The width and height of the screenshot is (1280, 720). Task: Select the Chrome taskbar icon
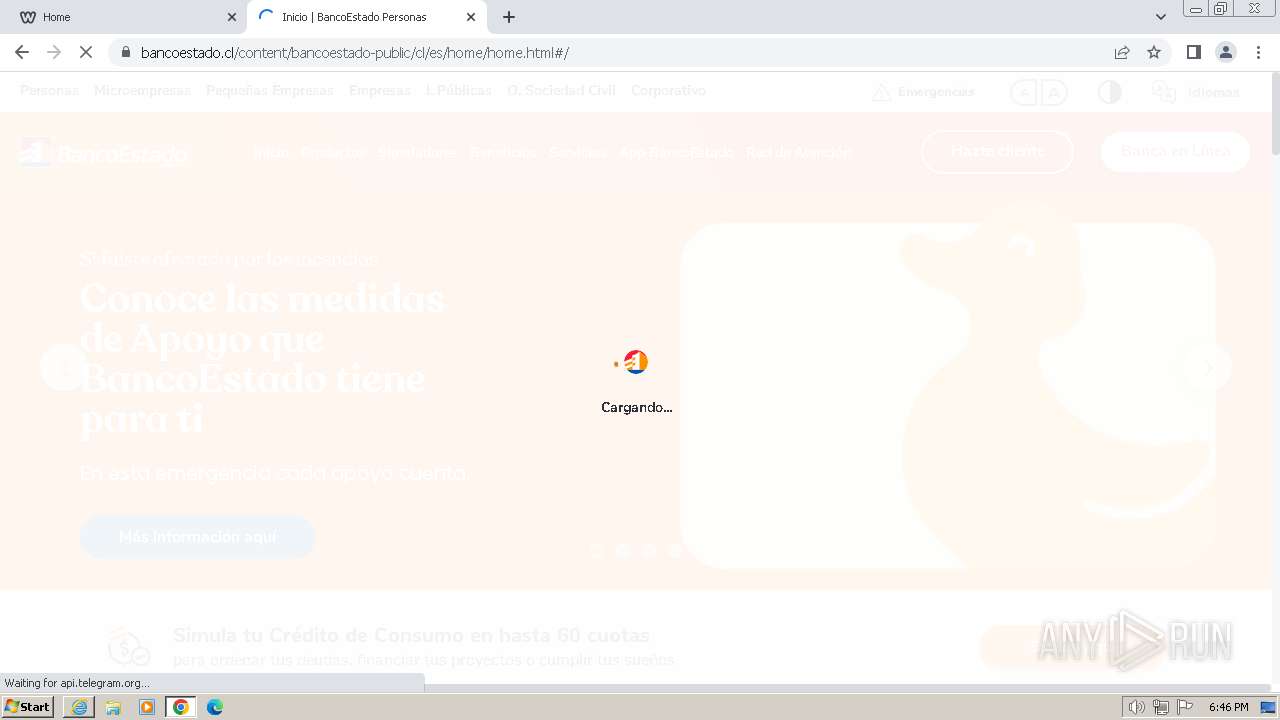click(181, 707)
